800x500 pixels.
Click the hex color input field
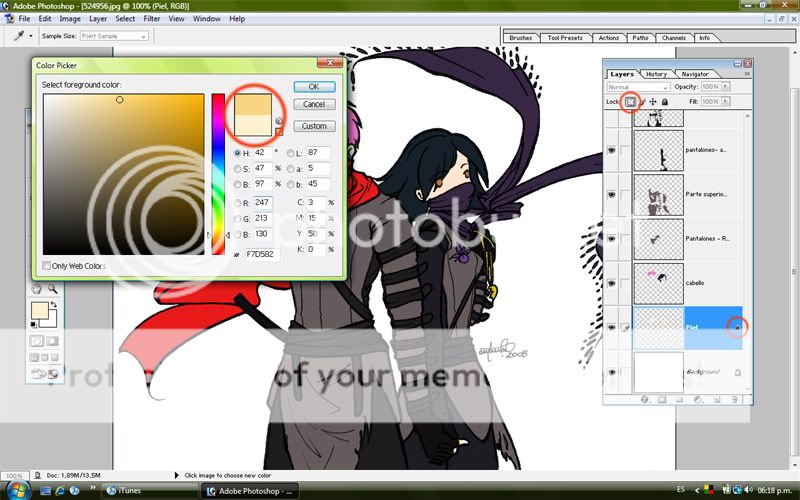262,254
